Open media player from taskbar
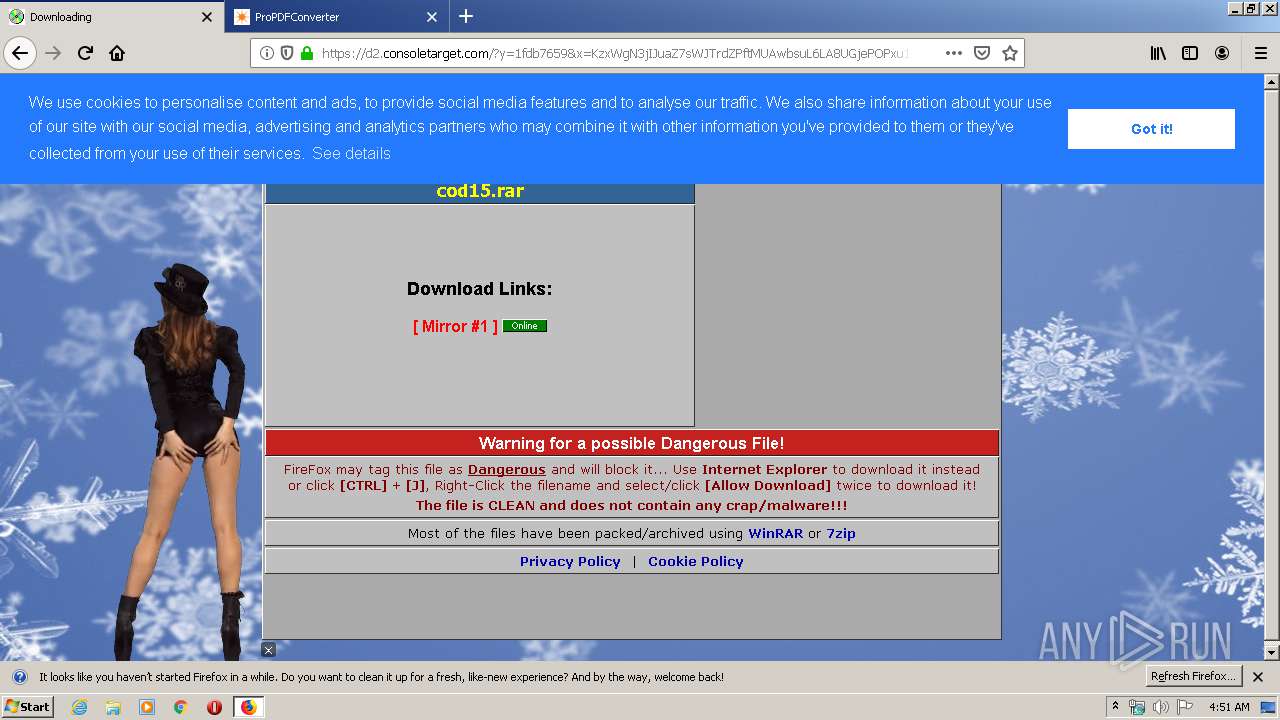The width and height of the screenshot is (1280, 720). point(147,707)
